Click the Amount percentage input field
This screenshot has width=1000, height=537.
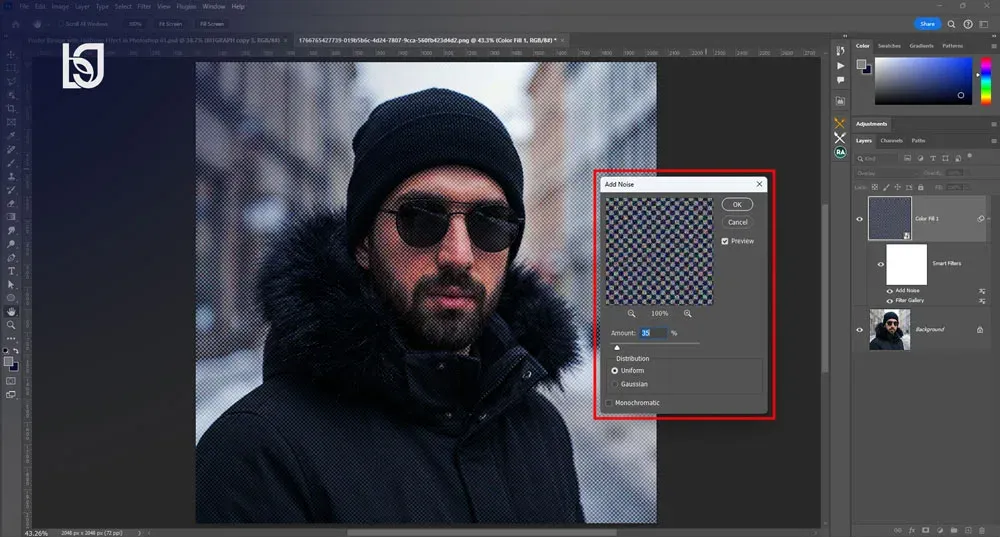coord(652,333)
